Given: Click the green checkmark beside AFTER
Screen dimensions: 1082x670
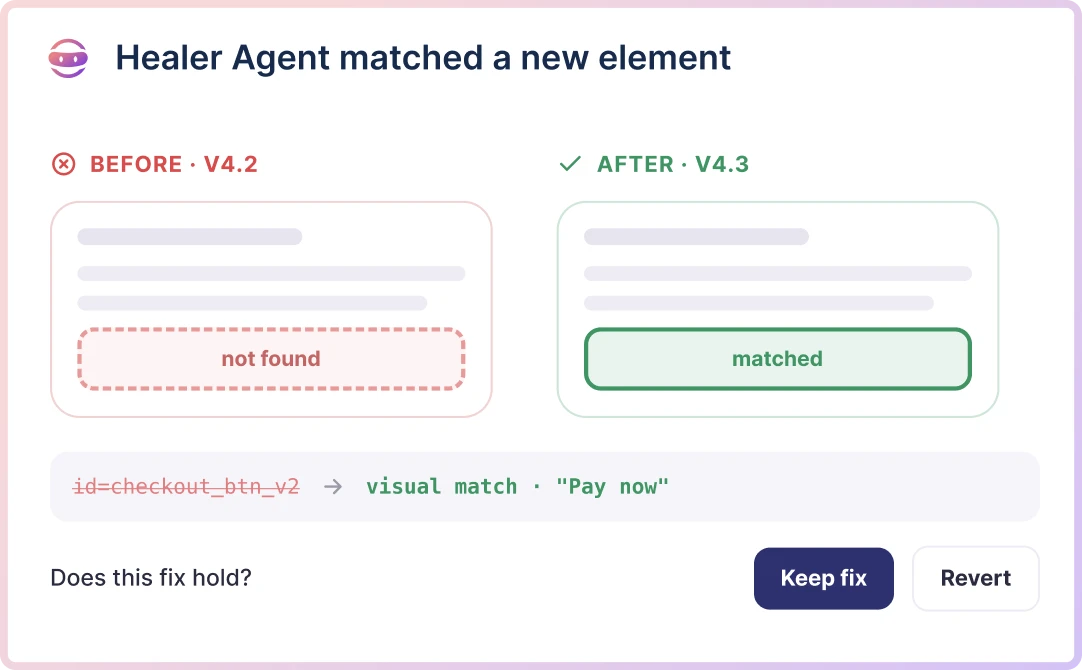Looking at the screenshot, I should [570, 164].
